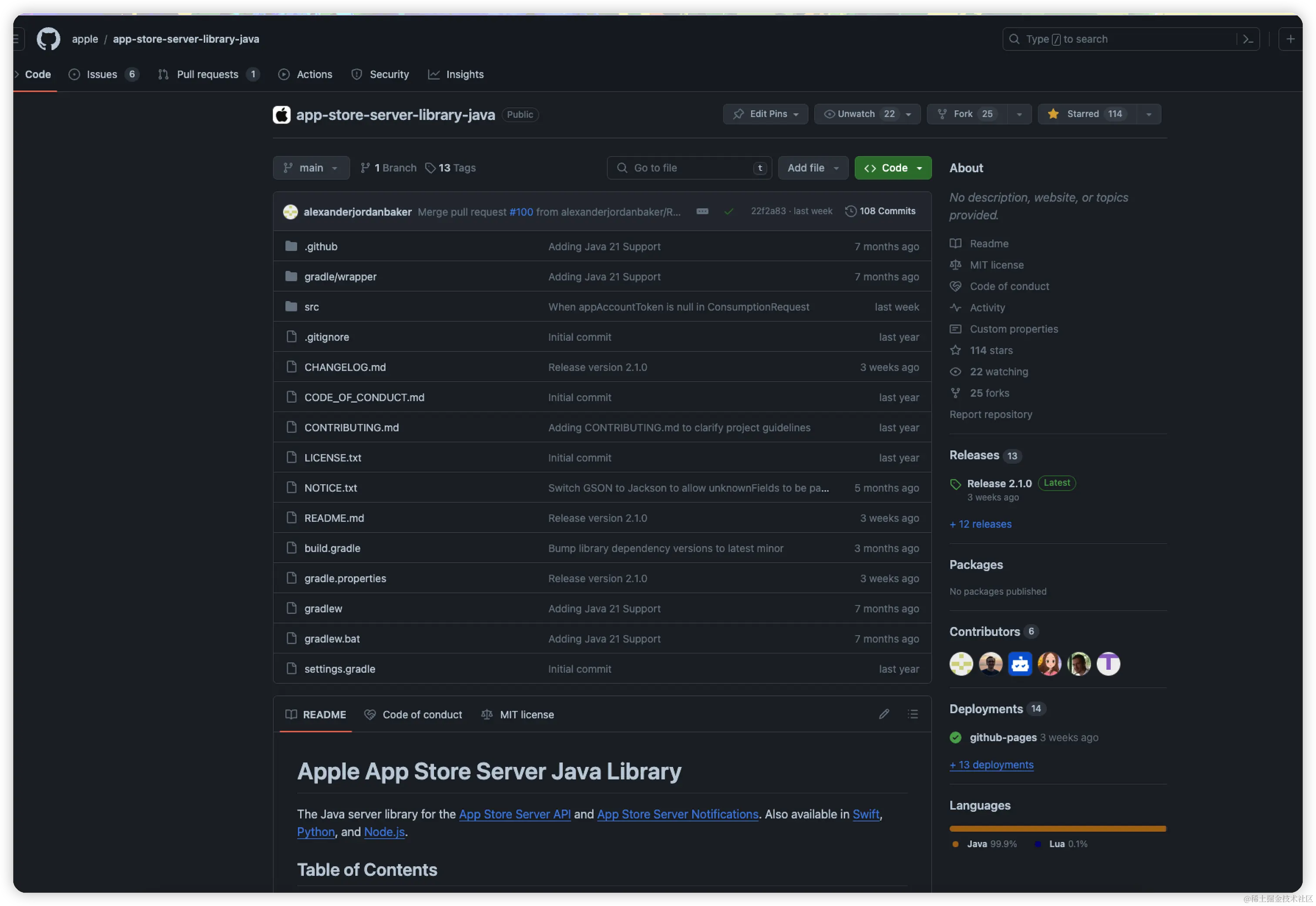
Task: Open the Edit Pins dropdown
Action: coord(765,114)
